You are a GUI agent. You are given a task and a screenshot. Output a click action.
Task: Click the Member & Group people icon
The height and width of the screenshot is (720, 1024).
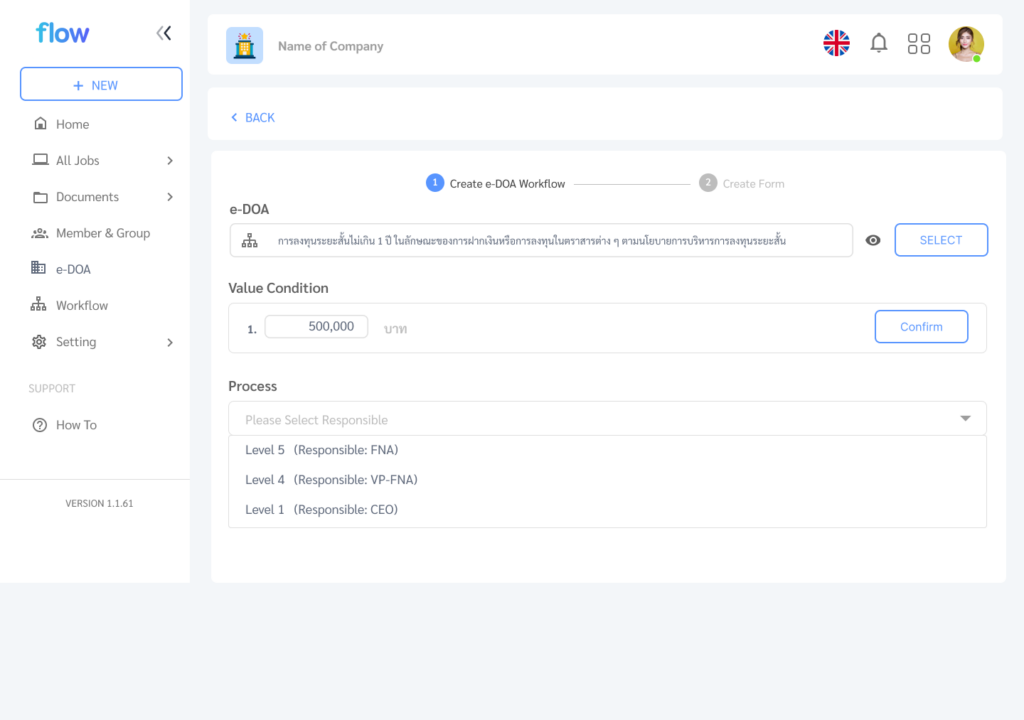40,233
